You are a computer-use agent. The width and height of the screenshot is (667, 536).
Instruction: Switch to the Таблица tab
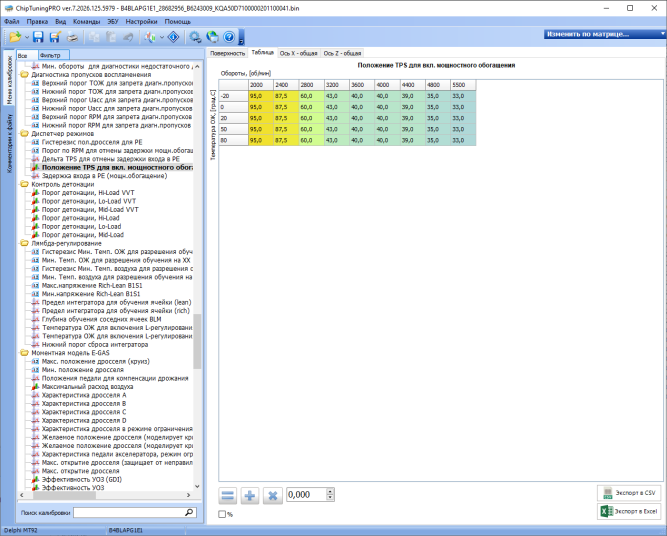262,52
